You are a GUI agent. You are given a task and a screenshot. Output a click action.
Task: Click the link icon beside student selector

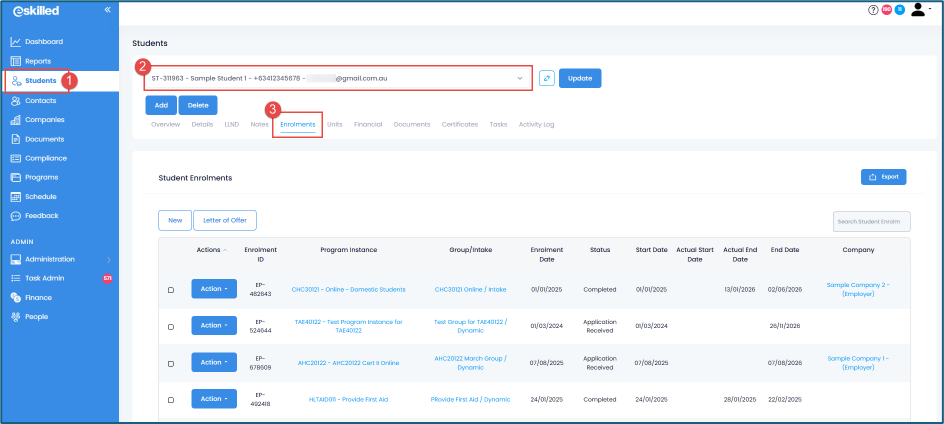[x=546, y=78]
